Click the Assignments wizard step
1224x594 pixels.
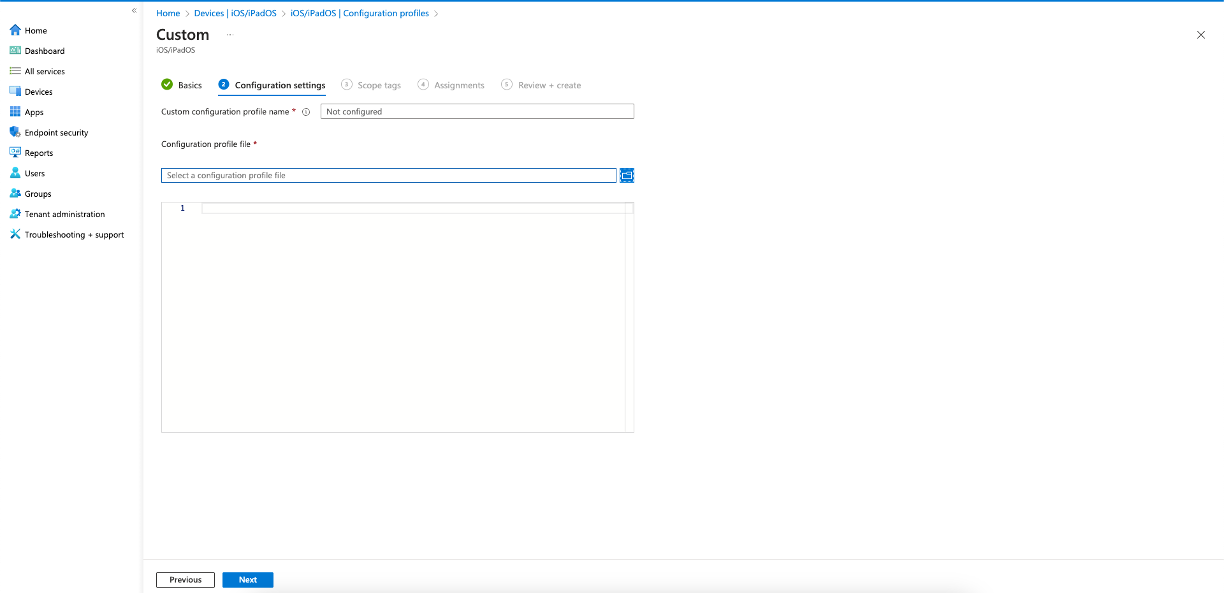click(x=458, y=85)
